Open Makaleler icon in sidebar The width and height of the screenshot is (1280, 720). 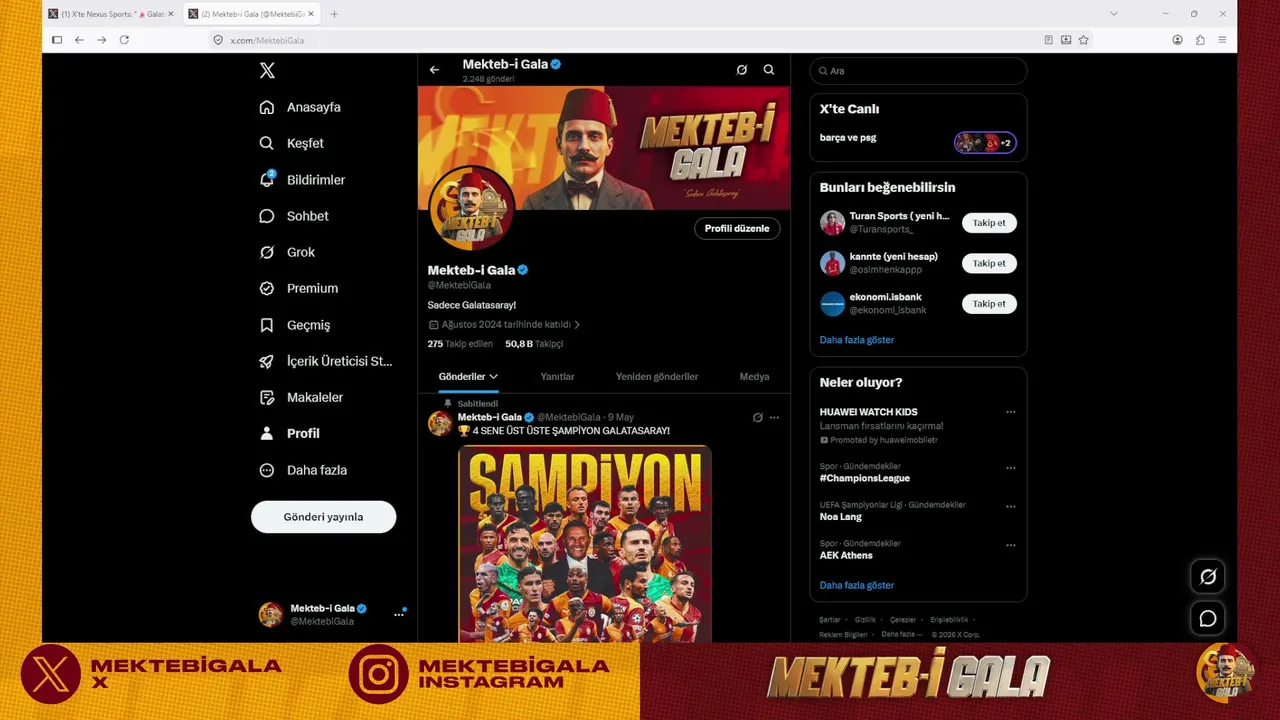click(266, 397)
